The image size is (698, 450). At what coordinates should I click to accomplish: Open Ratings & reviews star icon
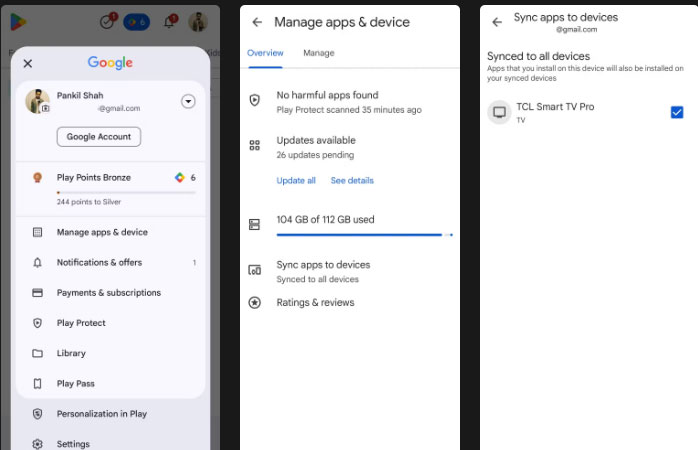(255, 303)
